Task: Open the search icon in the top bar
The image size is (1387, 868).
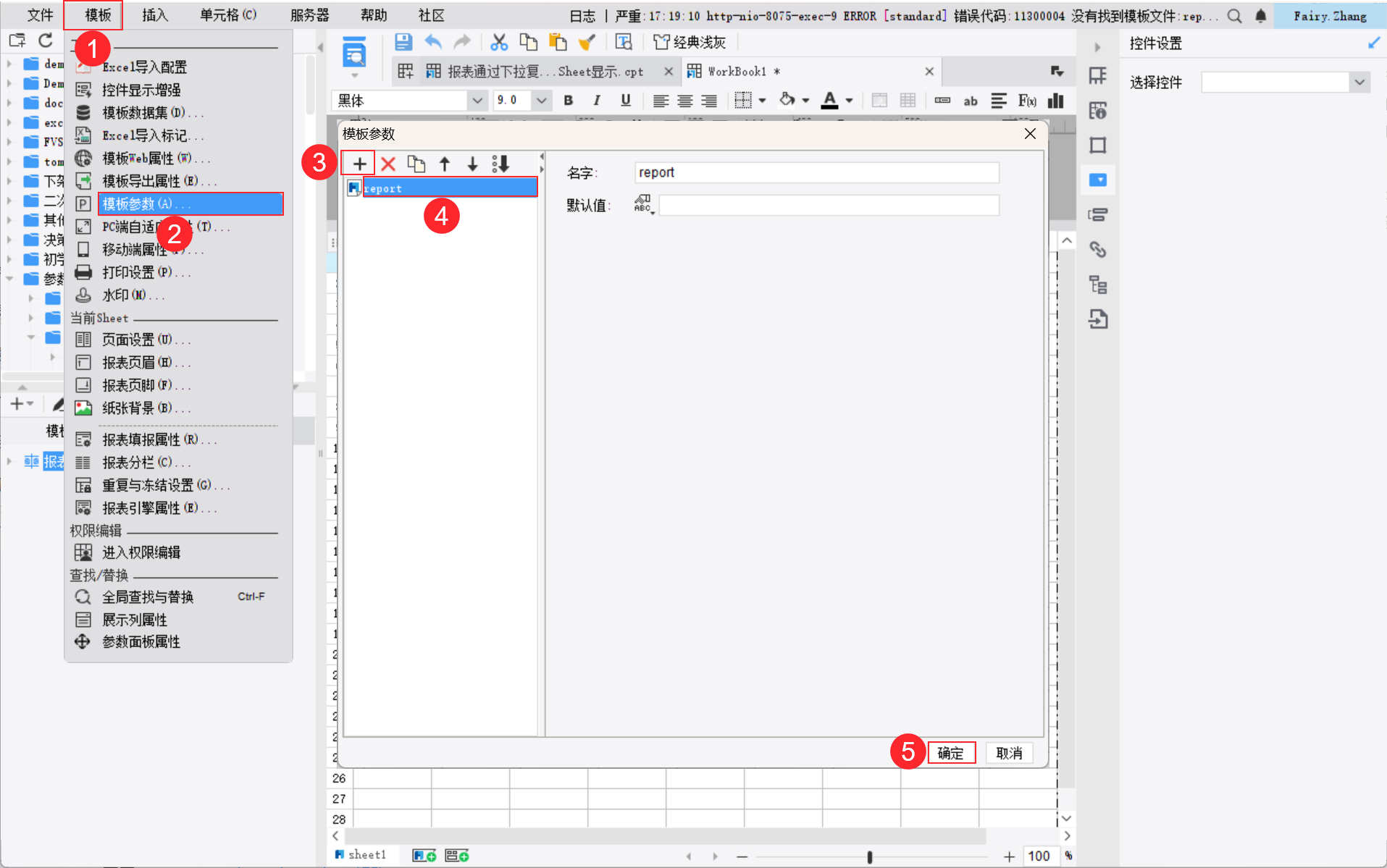Action: coord(1234,16)
